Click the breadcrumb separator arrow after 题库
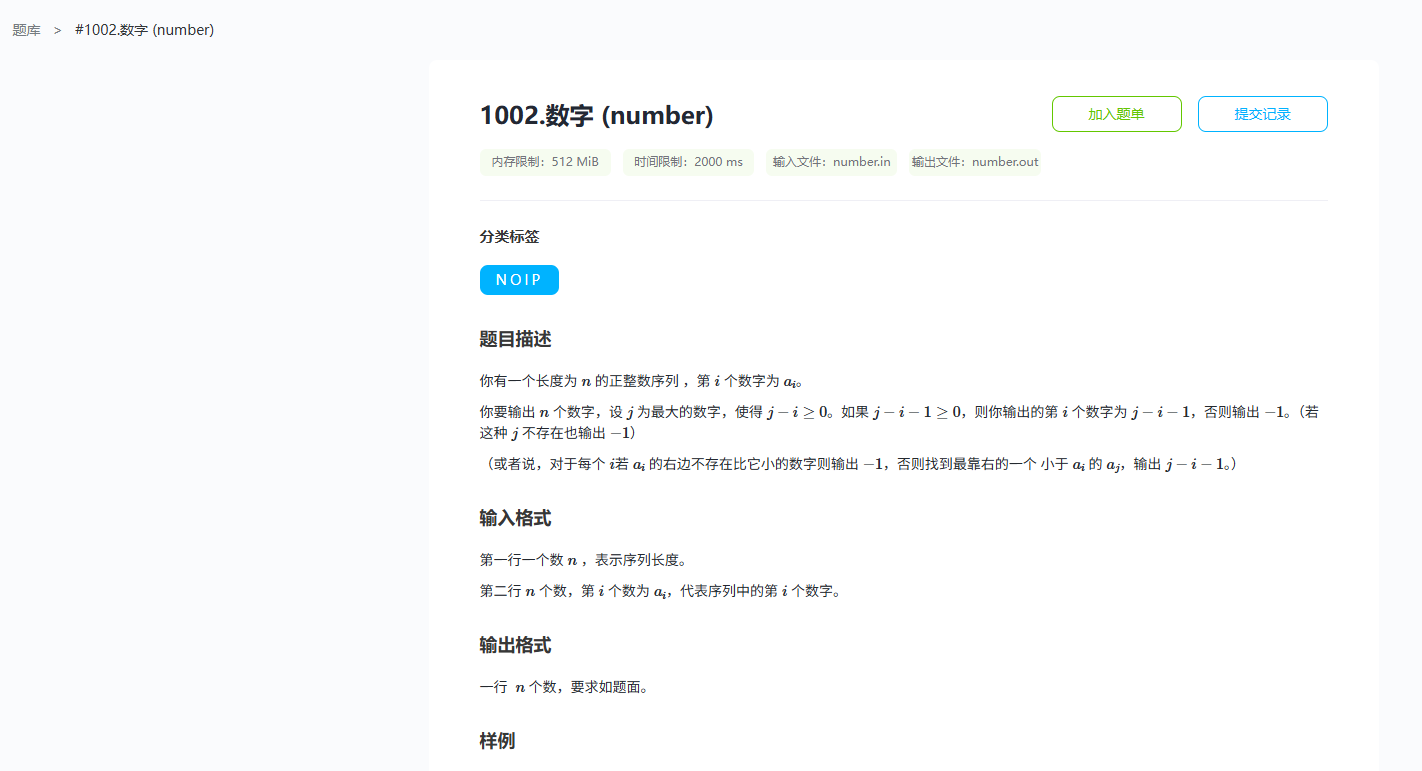The width and height of the screenshot is (1422, 771). (x=58, y=30)
